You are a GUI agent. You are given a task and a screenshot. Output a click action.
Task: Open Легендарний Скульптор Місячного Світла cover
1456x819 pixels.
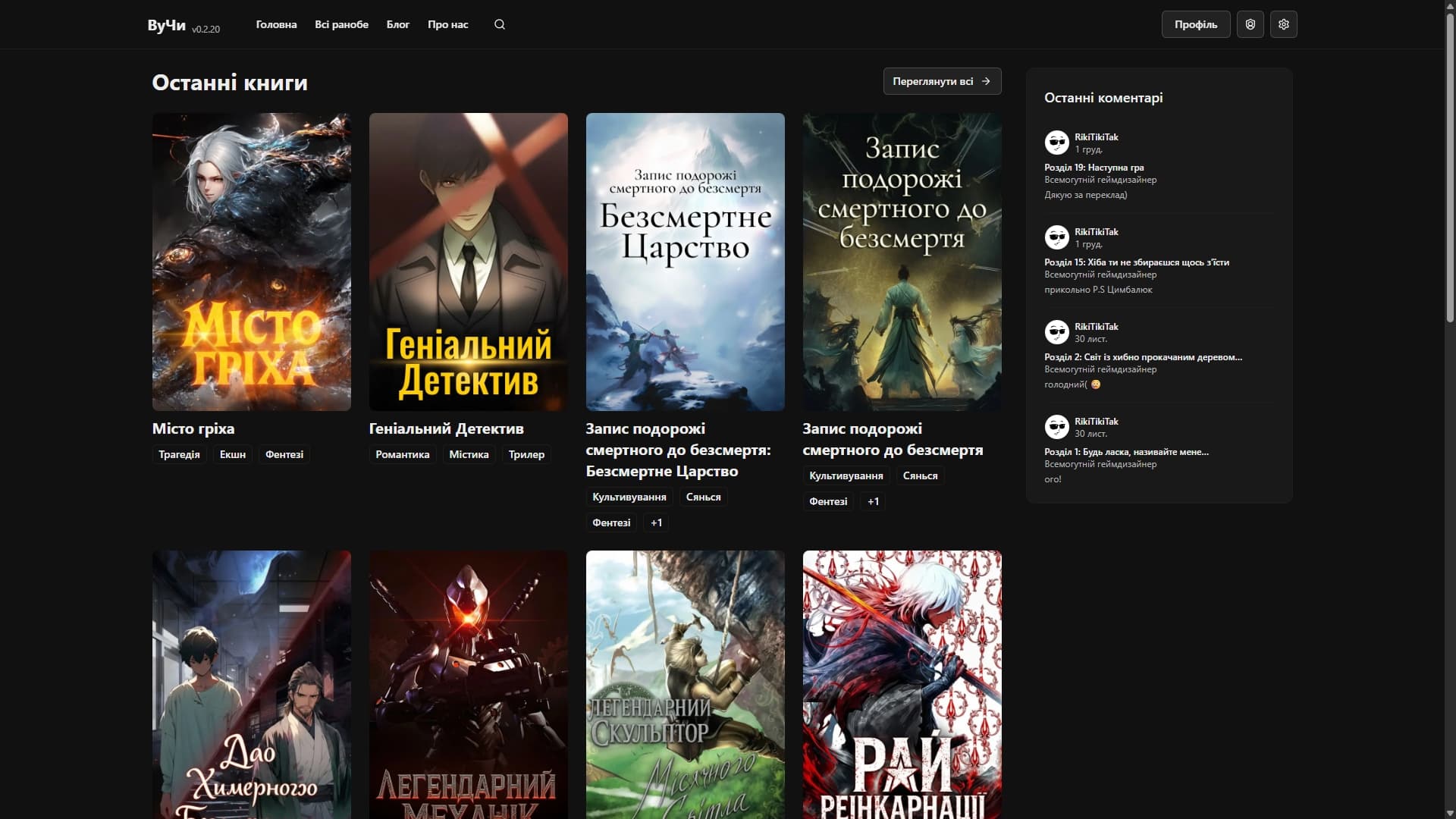(686, 685)
